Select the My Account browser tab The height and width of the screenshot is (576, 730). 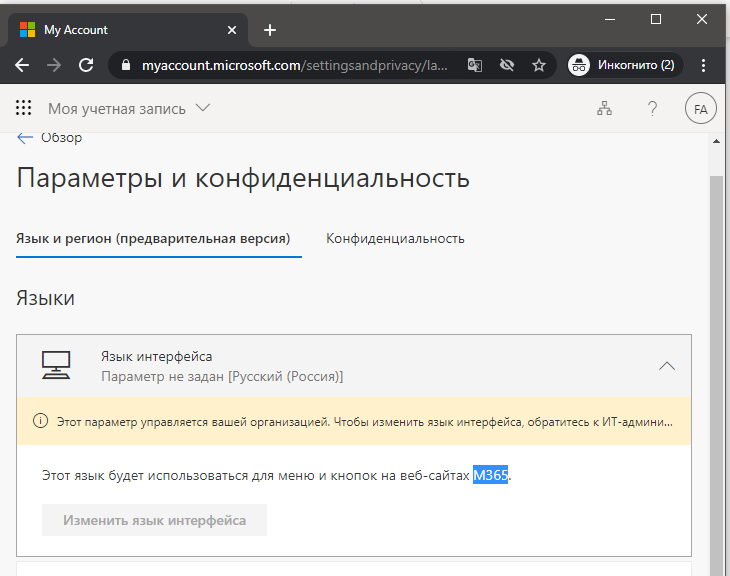pos(128,30)
